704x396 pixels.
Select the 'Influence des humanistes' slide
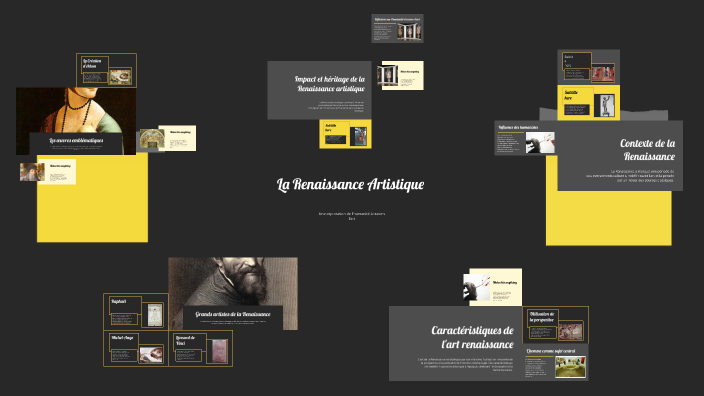click(526, 138)
